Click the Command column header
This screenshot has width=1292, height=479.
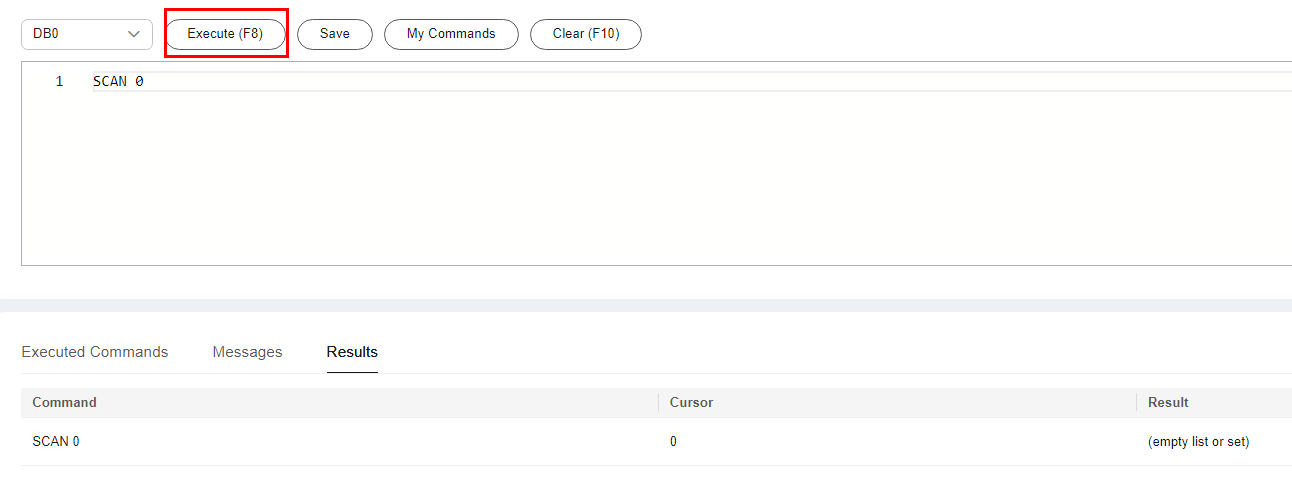point(65,402)
